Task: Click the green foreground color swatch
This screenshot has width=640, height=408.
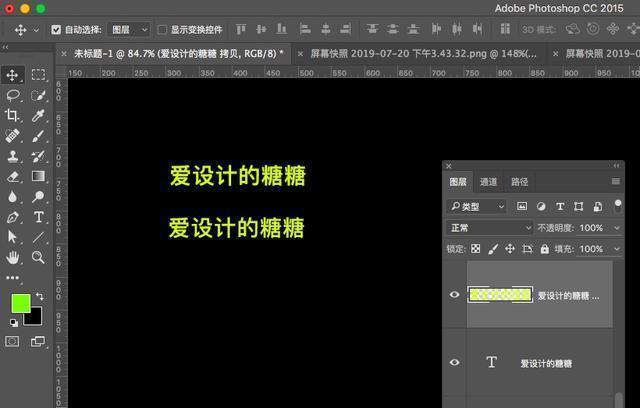Action: coord(19,302)
